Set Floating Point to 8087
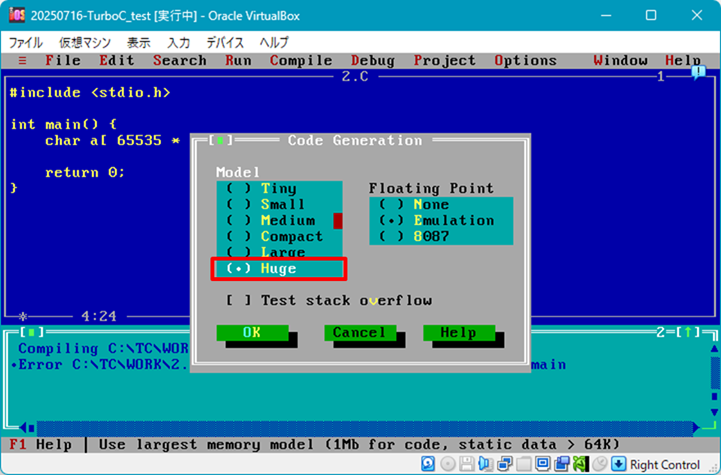This screenshot has width=721, height=475. [x=441, y=236]
